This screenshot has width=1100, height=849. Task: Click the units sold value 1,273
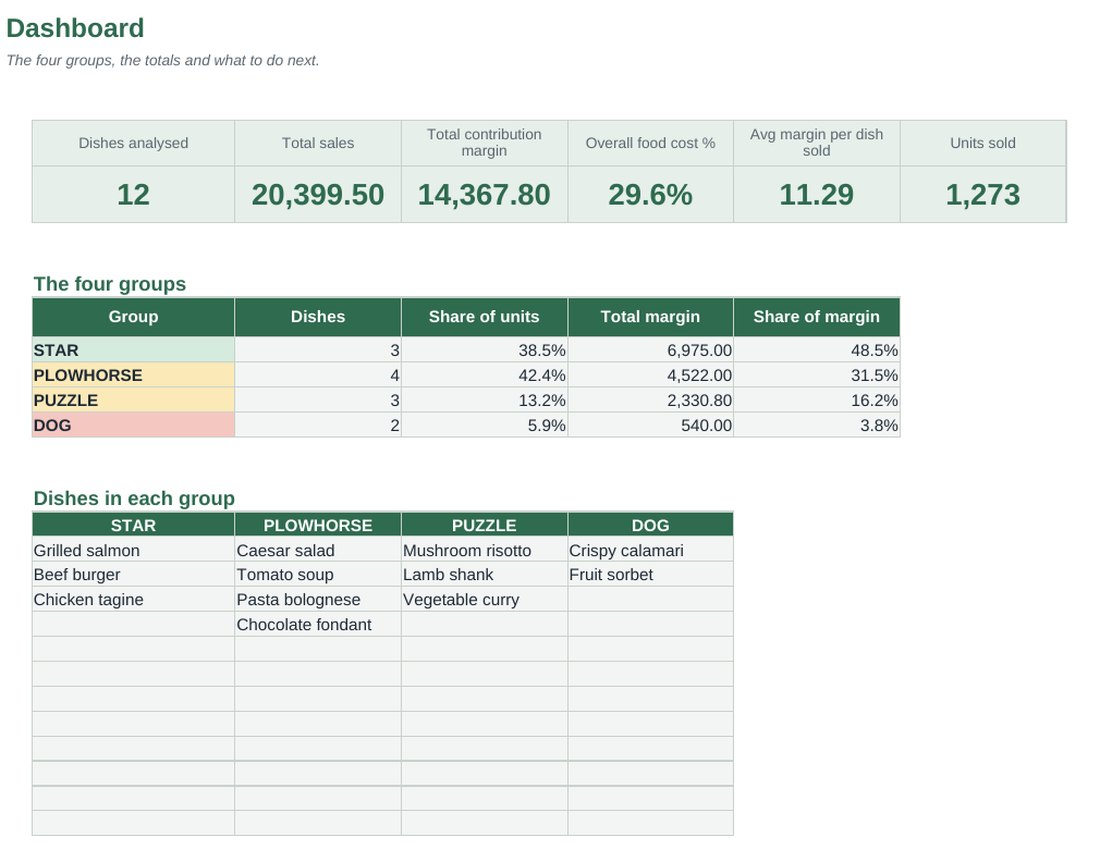click(x=983, y=194)
